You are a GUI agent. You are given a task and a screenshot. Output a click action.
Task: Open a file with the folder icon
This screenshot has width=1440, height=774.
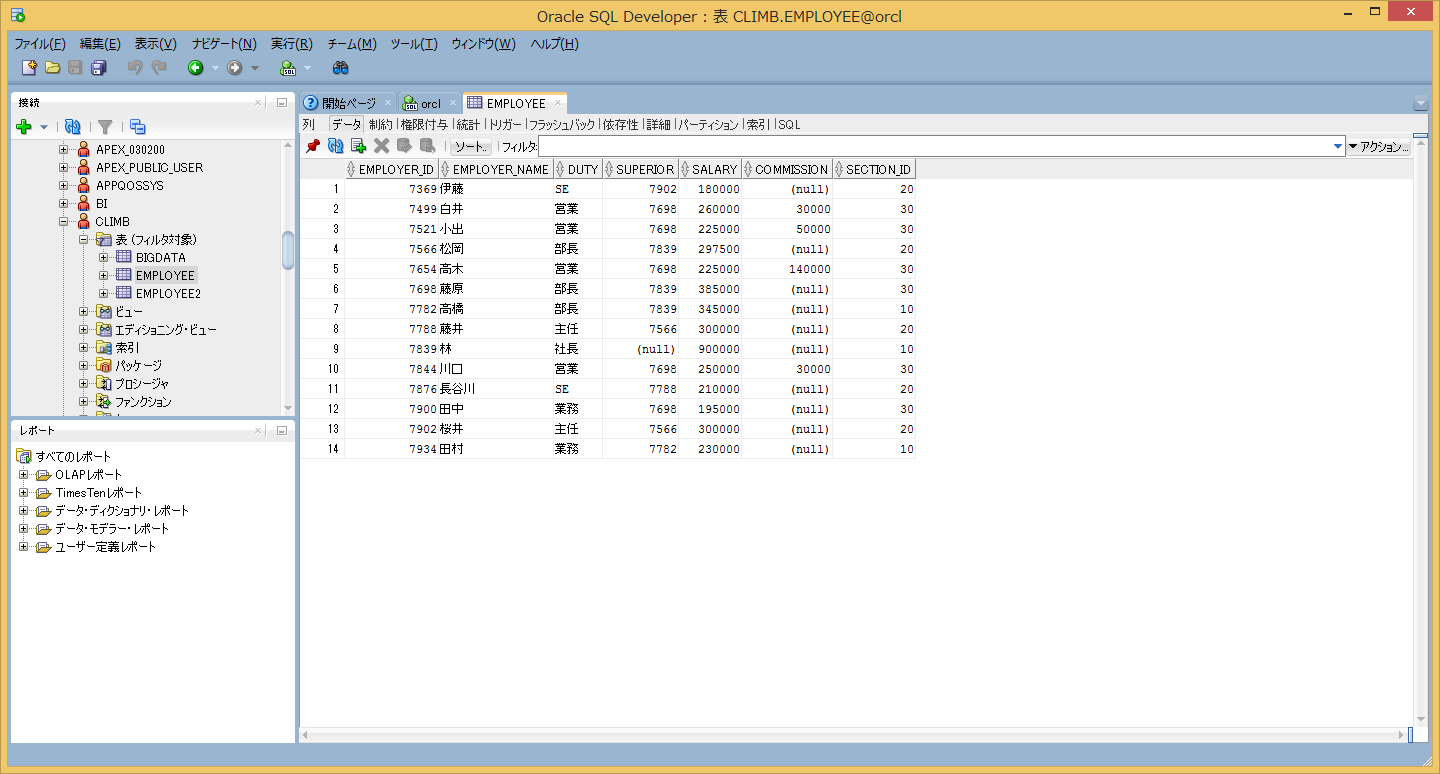click(53, 68)
